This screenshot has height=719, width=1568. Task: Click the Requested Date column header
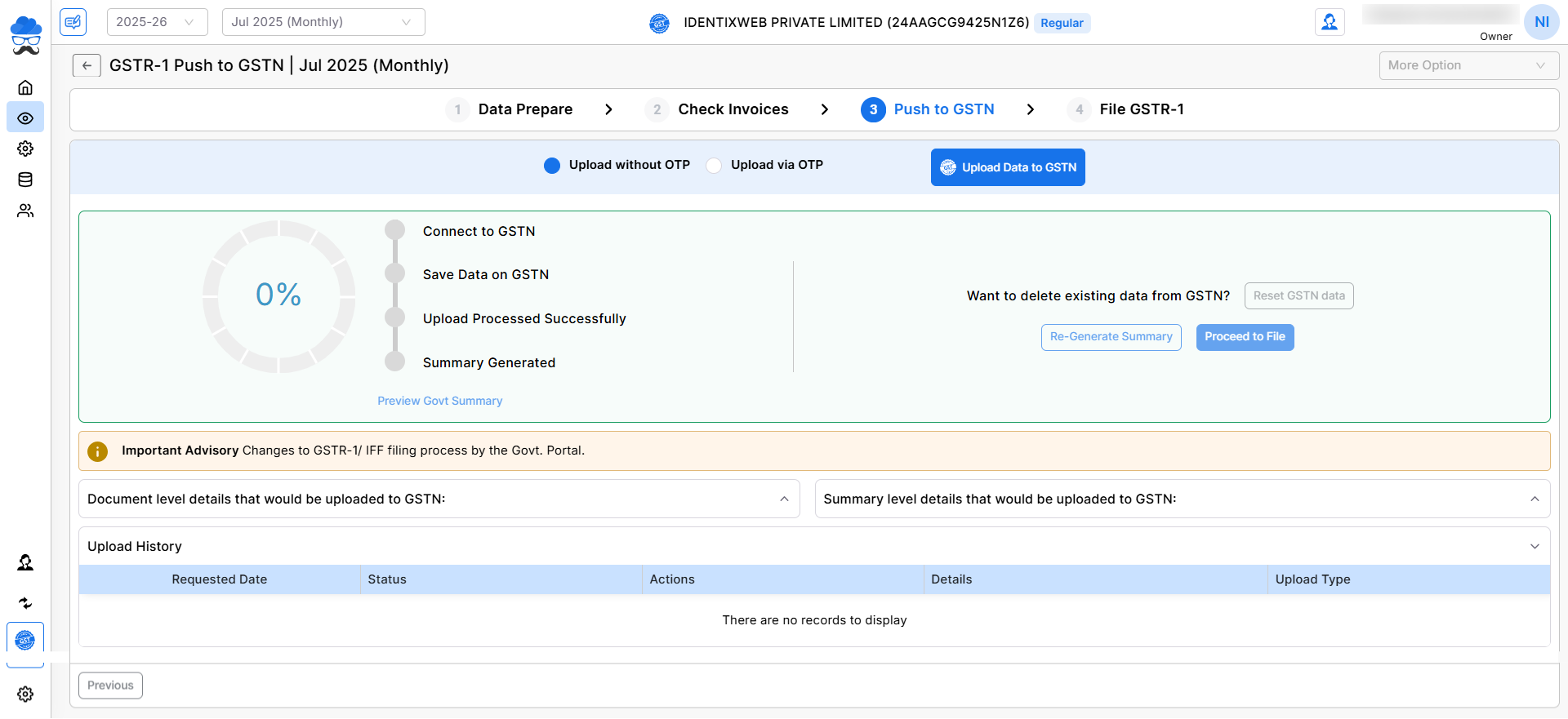[220, 579]
